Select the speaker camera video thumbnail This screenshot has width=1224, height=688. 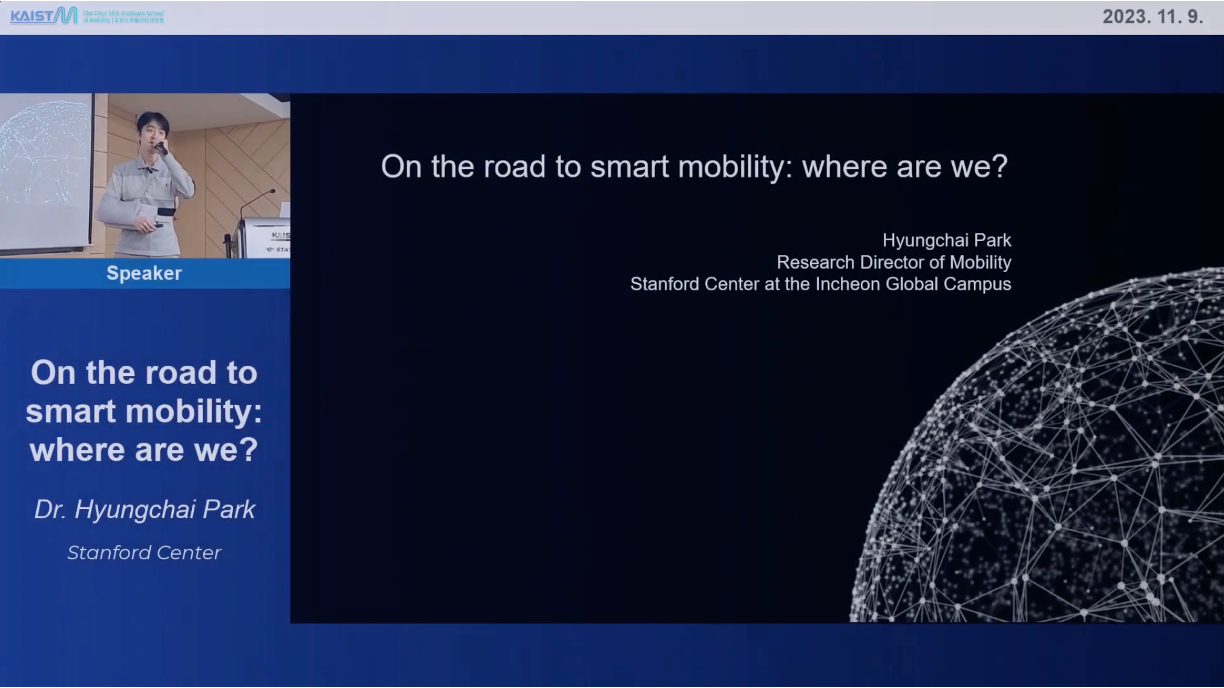point(145,175)
